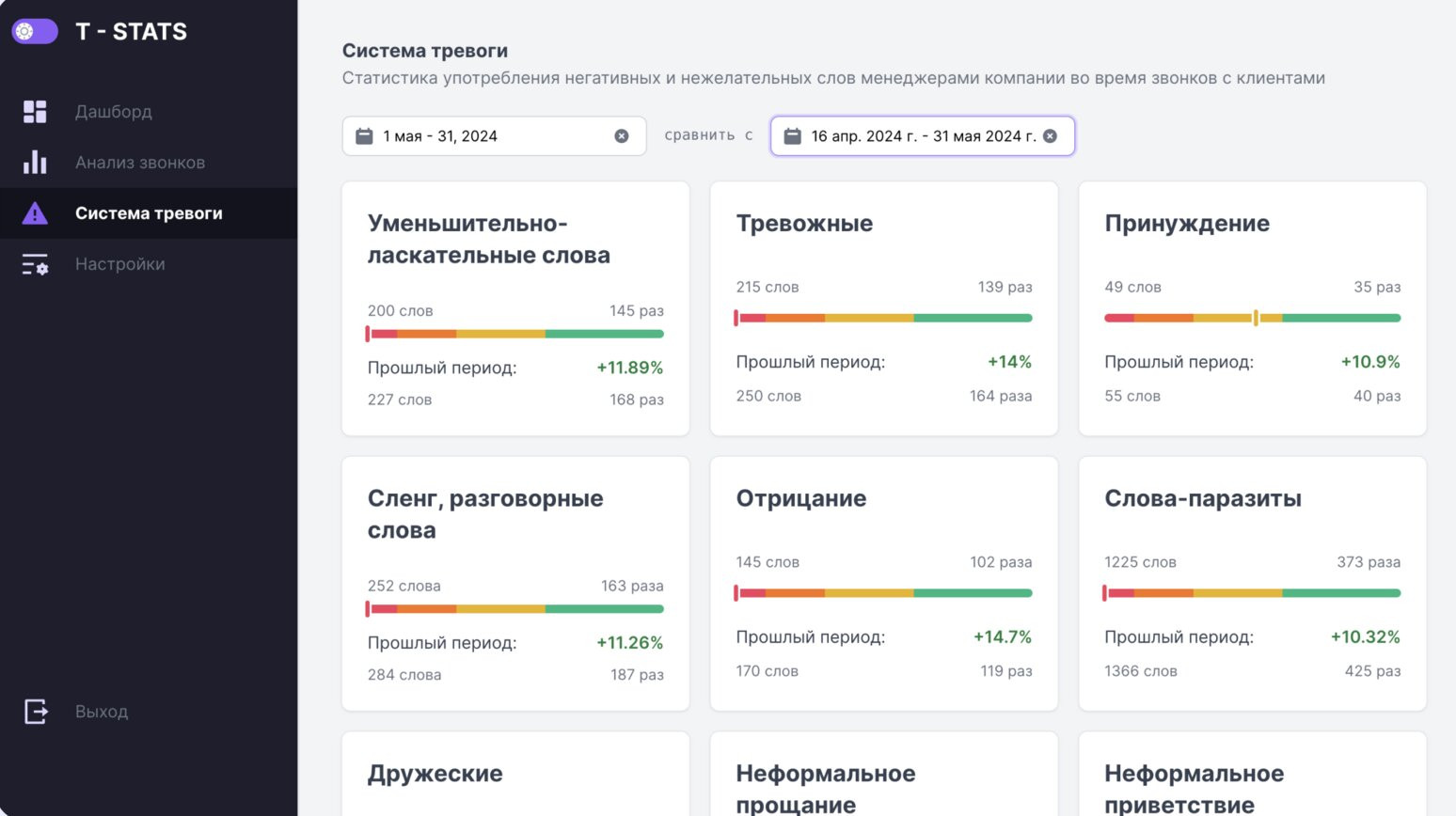
Task: Click the Выход logout icon
Action: (36, 712)
